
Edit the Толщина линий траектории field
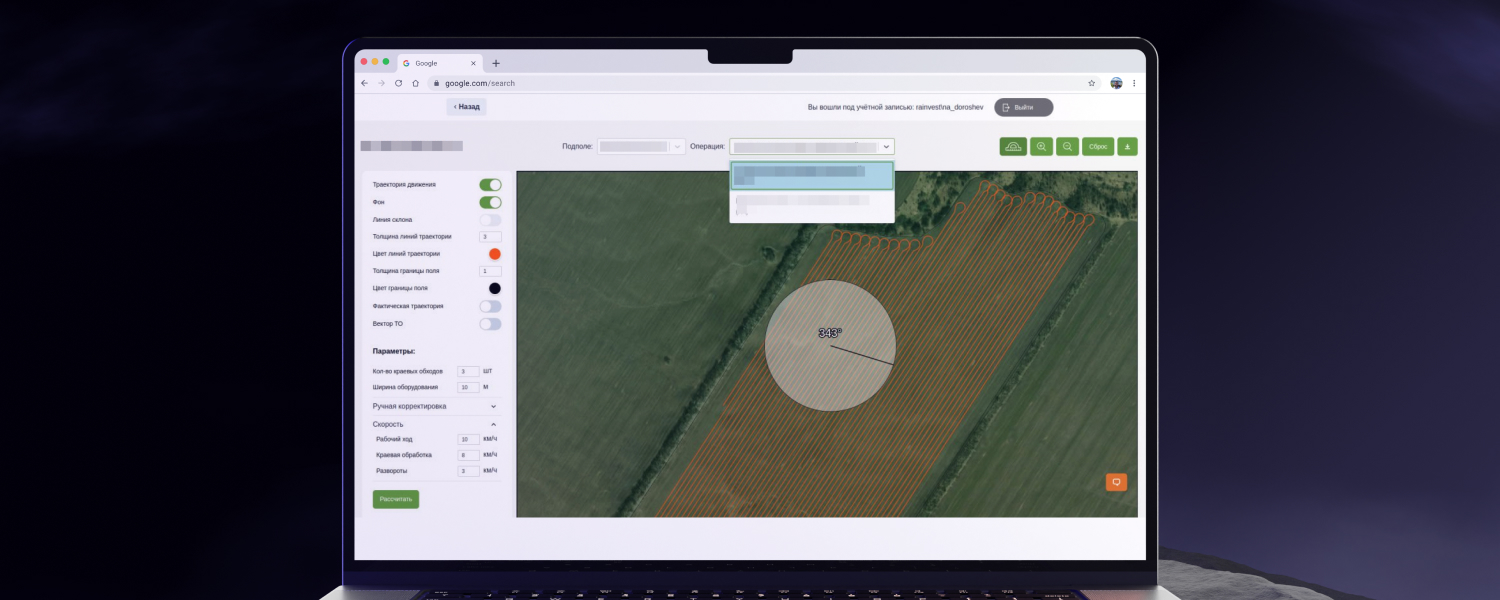pos(490,237)
